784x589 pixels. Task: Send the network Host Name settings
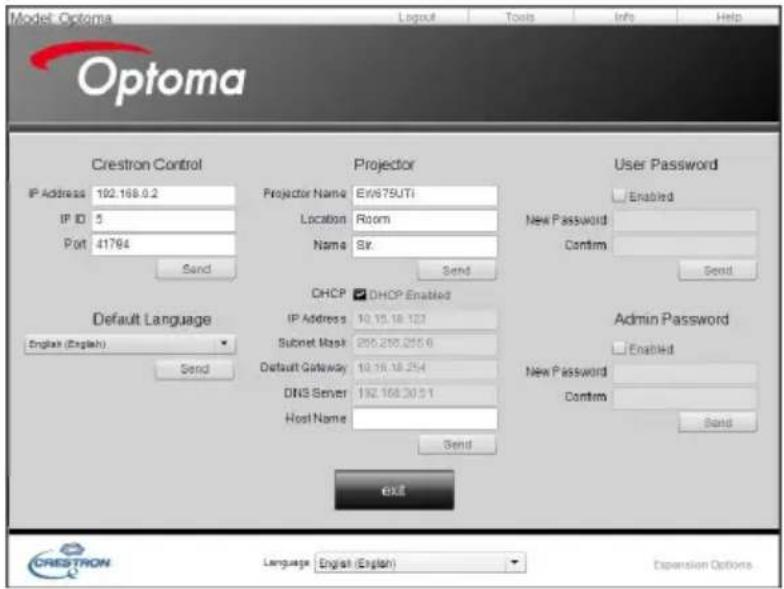tap(458, 444)
